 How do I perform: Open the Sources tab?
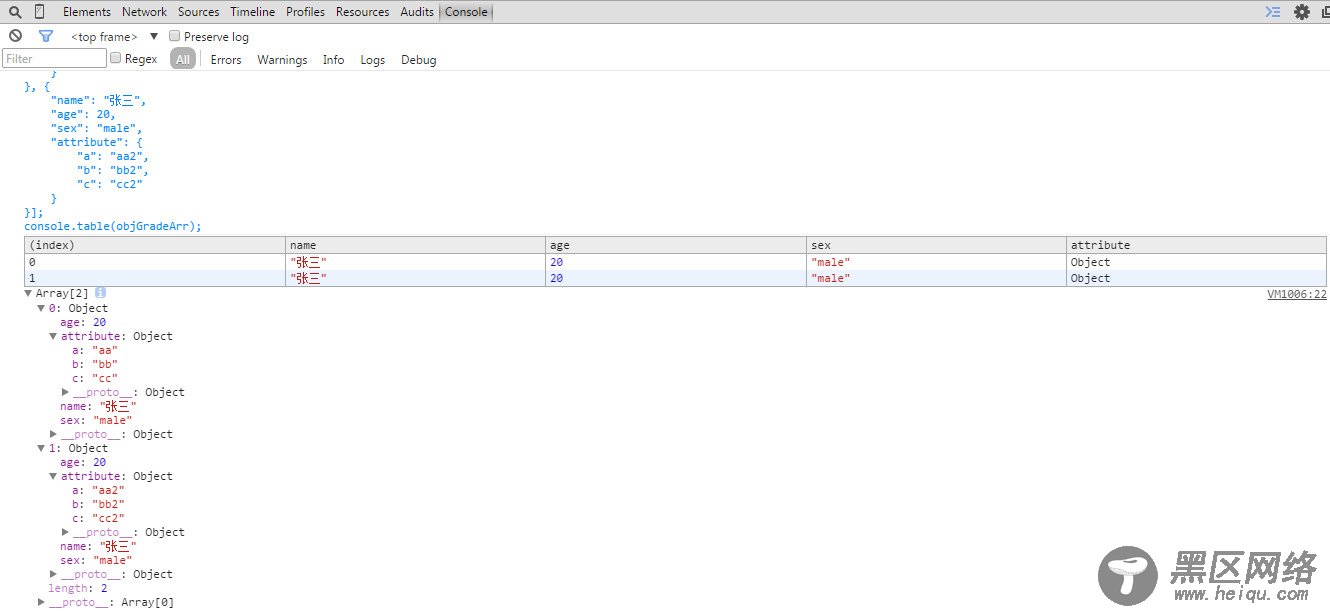coord(199,12)
